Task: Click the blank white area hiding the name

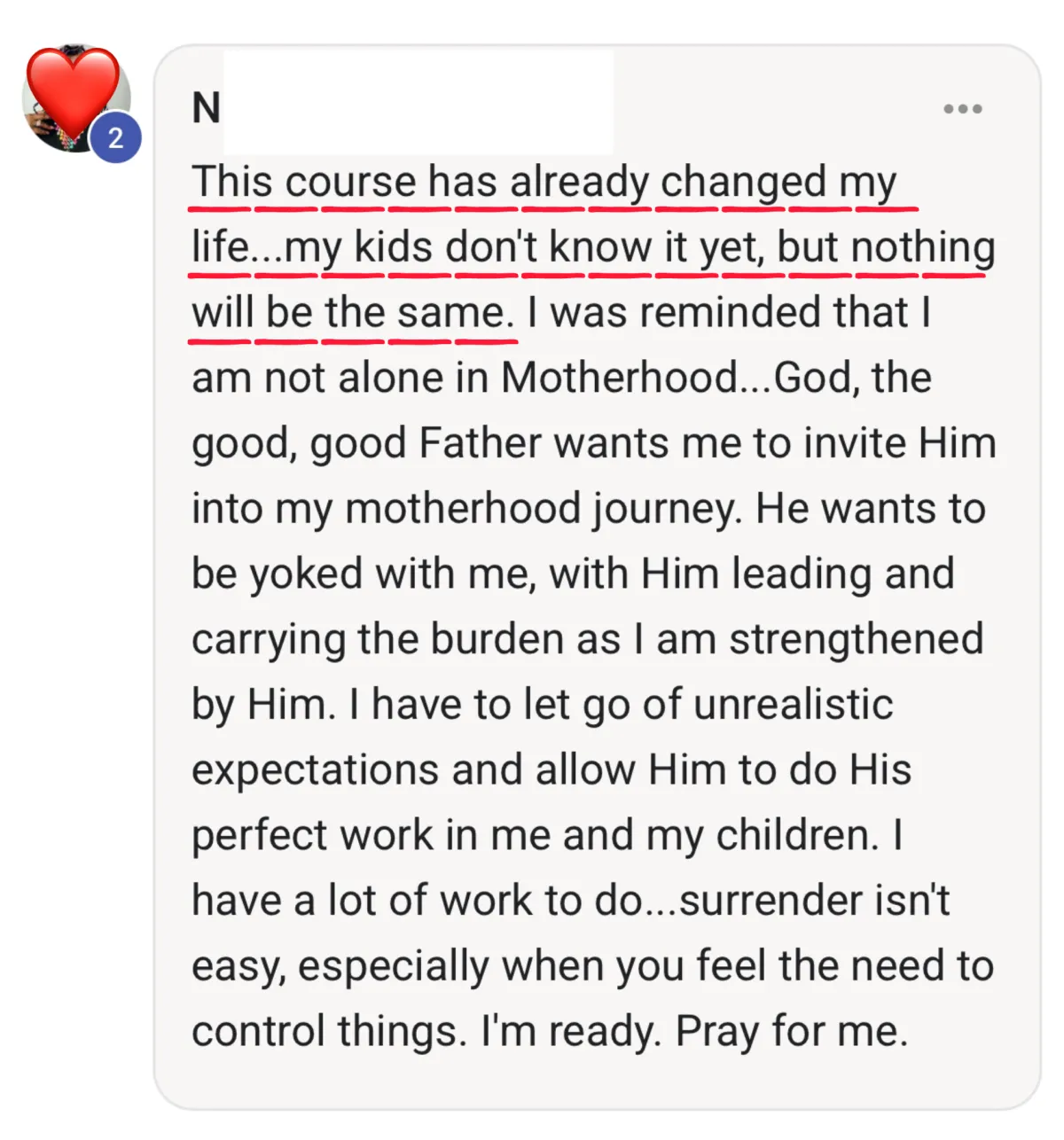Action: (417, 102)
